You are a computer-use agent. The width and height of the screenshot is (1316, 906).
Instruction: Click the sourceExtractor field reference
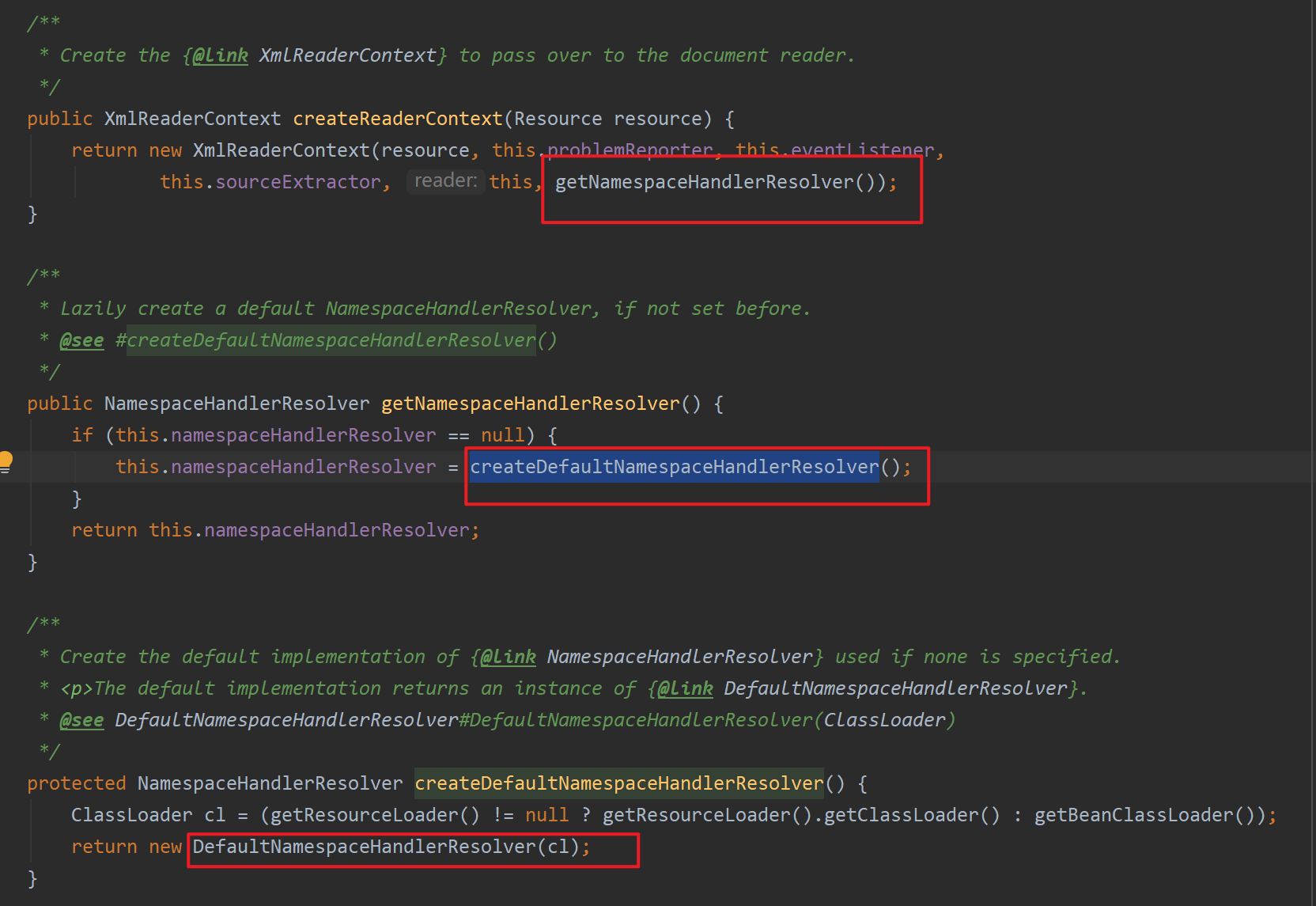298,182
